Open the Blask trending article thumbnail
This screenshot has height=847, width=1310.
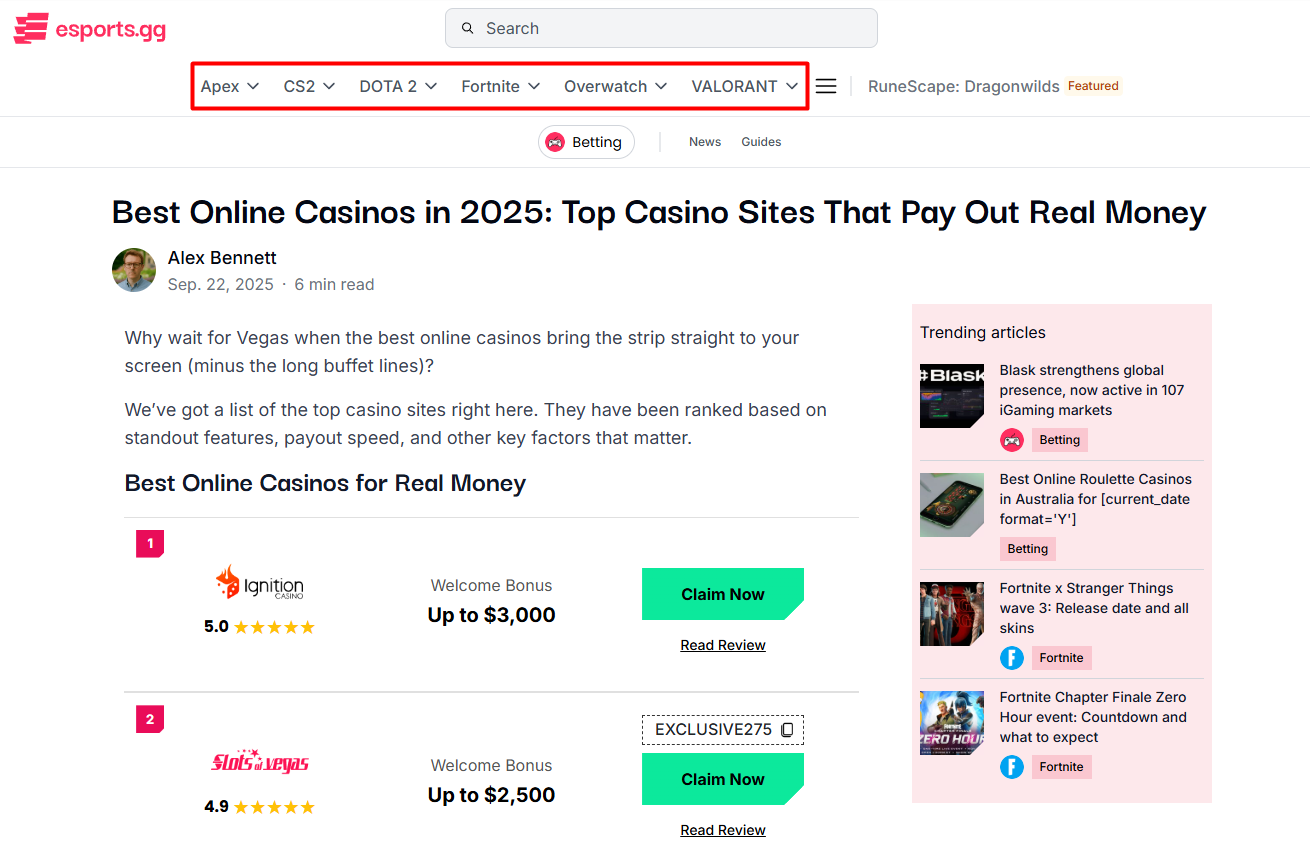click(x=952, y=395)
